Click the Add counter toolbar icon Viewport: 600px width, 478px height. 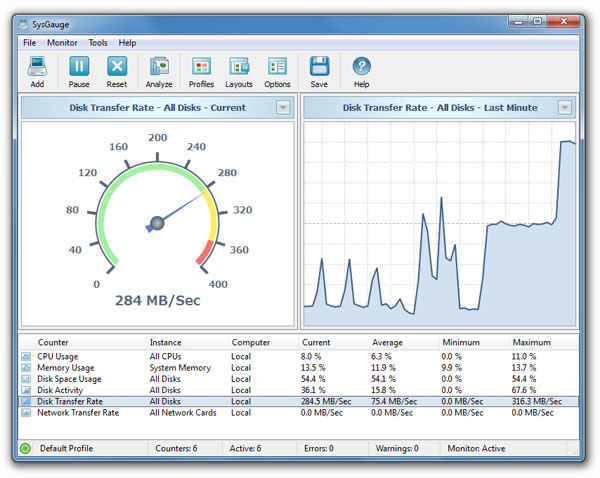[x=37, y=66]
